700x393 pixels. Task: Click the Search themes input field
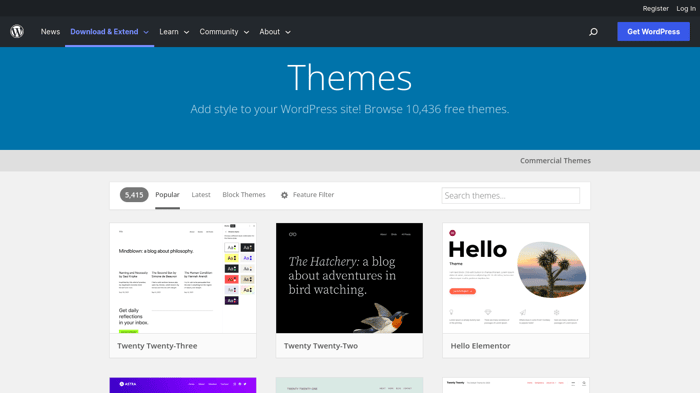click(x=511, y=196)
